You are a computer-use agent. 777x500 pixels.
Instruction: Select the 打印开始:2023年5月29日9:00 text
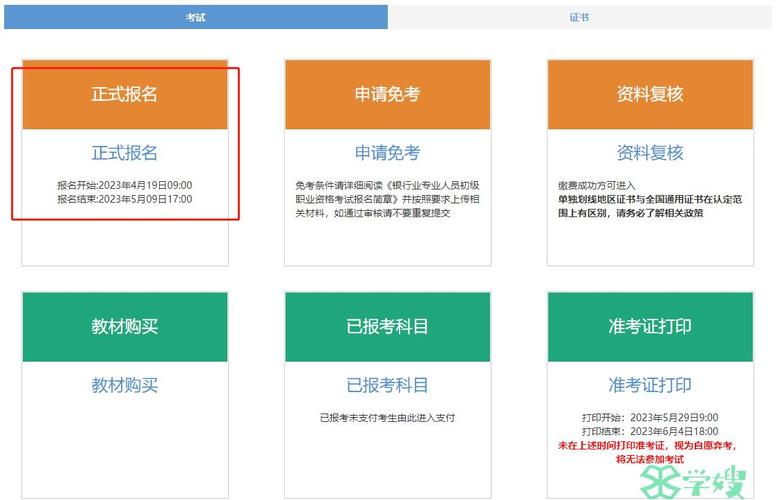click(650, 418)
